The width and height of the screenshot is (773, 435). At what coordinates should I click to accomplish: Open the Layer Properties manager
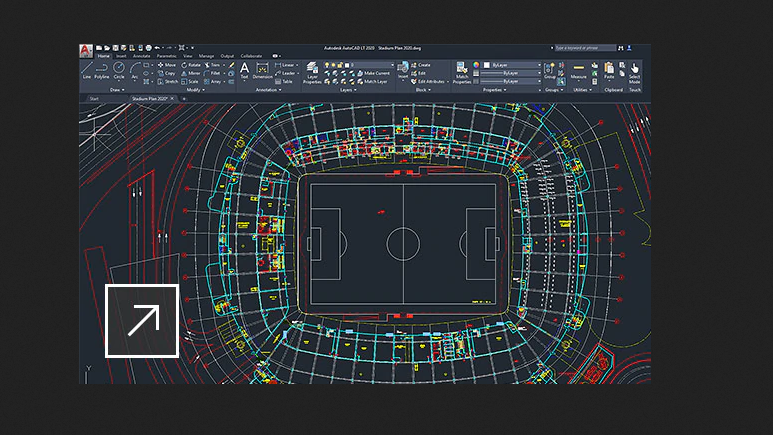313,74
